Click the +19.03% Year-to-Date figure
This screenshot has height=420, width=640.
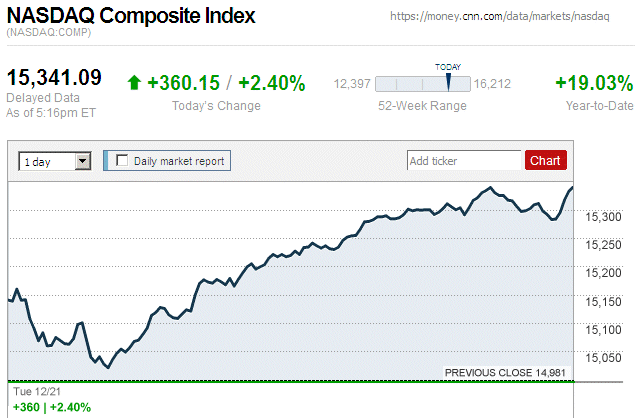coord(593,83)
